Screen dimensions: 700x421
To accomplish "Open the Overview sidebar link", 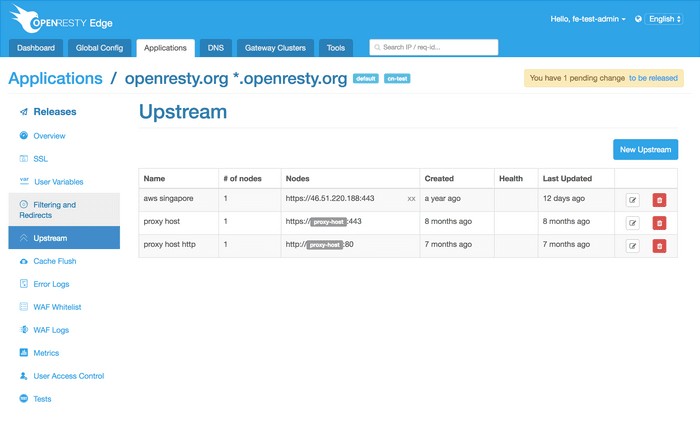I will click(x=49, y=136).
